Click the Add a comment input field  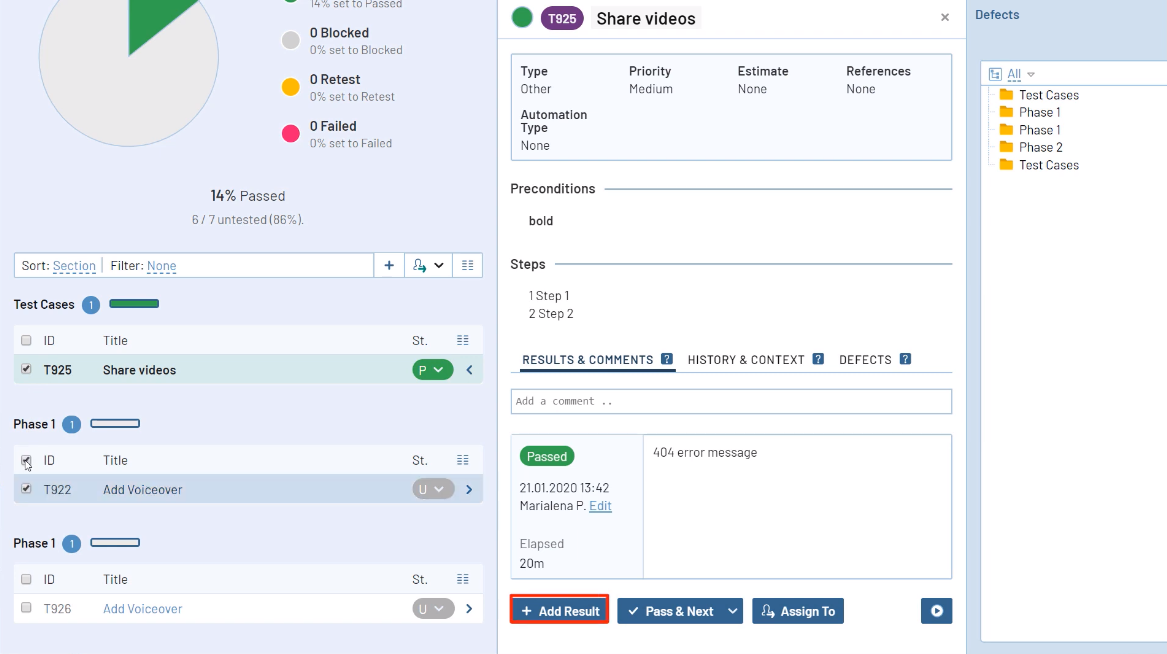(730, 401)
